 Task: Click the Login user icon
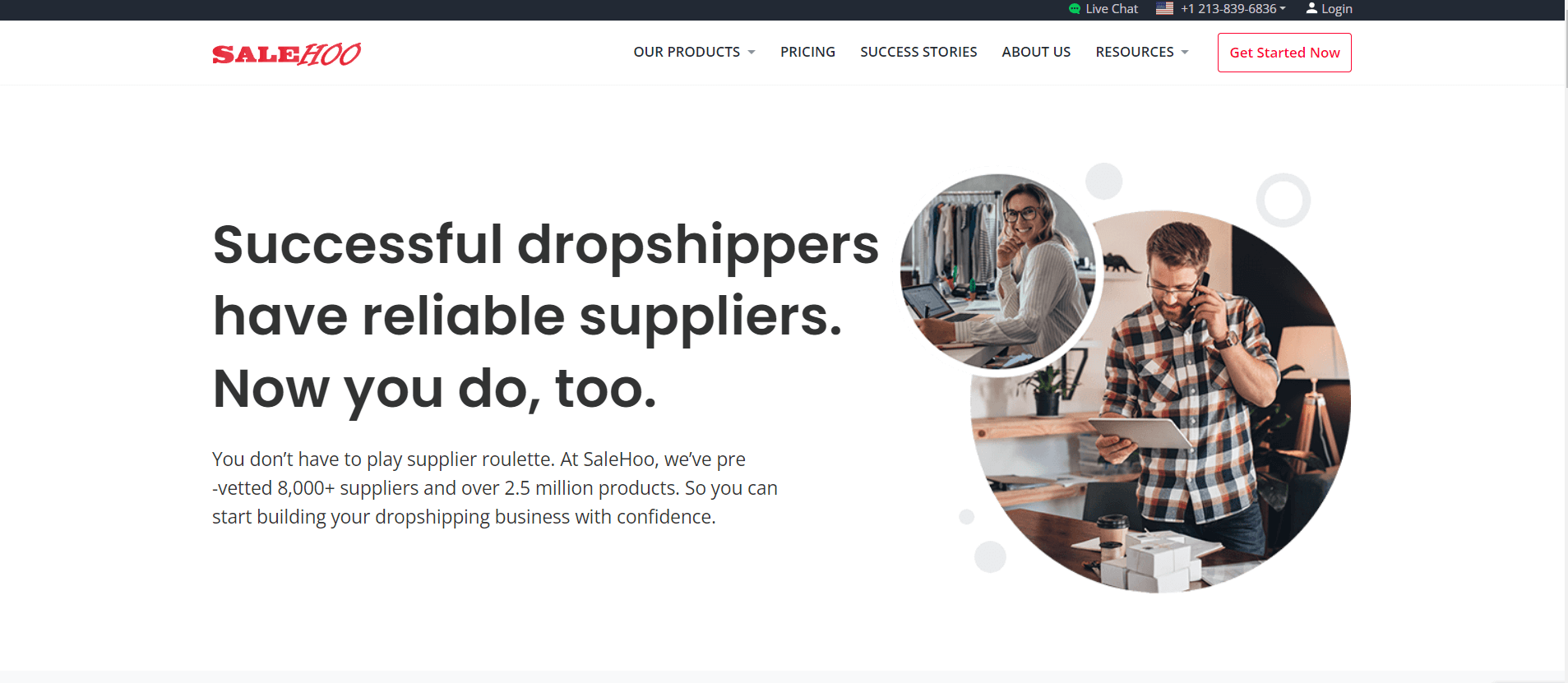pyautogui.click(x=1311, y=8)
